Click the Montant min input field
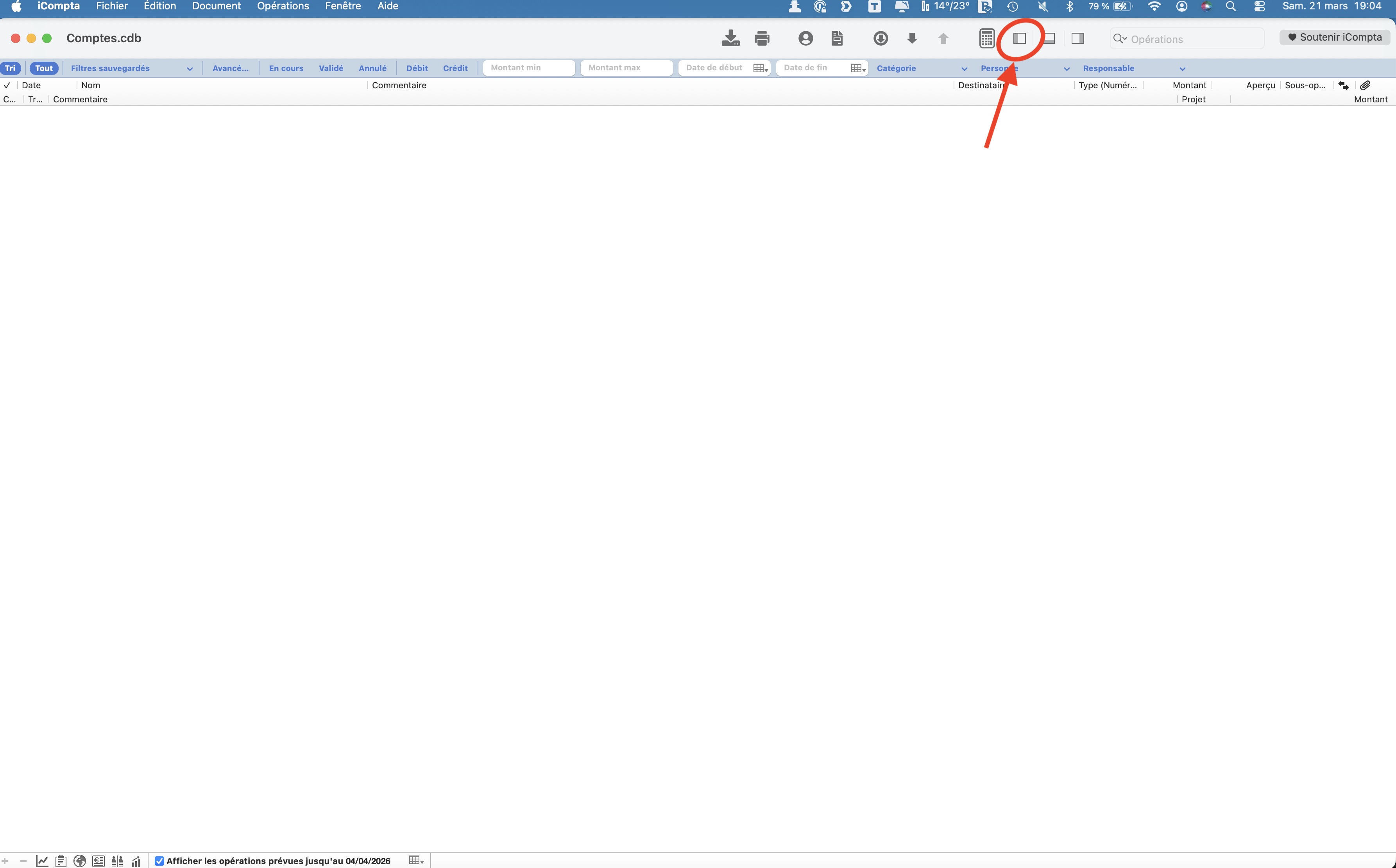Screen dimensions: 1396x868 tap(528, 68)
